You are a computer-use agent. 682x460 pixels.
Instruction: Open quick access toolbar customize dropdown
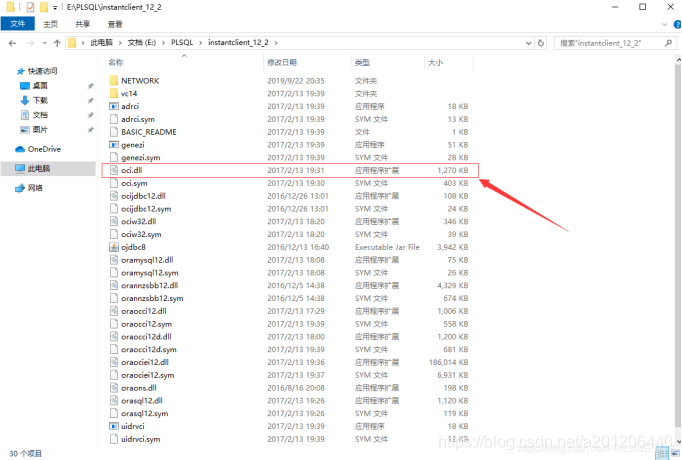click(55, 7)
